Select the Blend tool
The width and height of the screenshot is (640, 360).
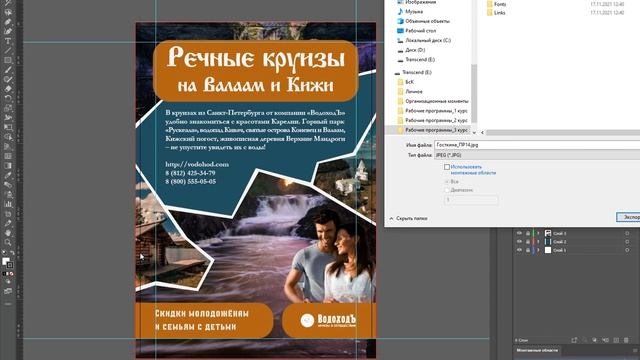(8, 184)
